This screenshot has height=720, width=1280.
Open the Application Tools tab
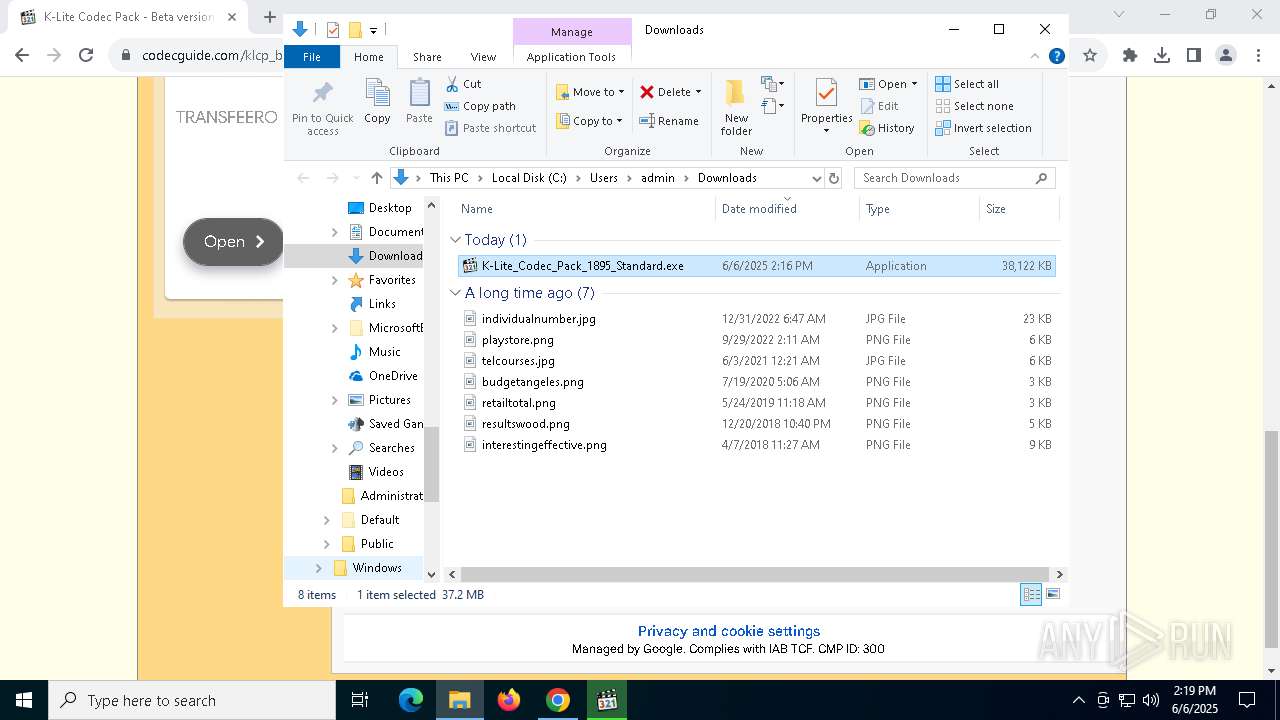tap(571, 57)
